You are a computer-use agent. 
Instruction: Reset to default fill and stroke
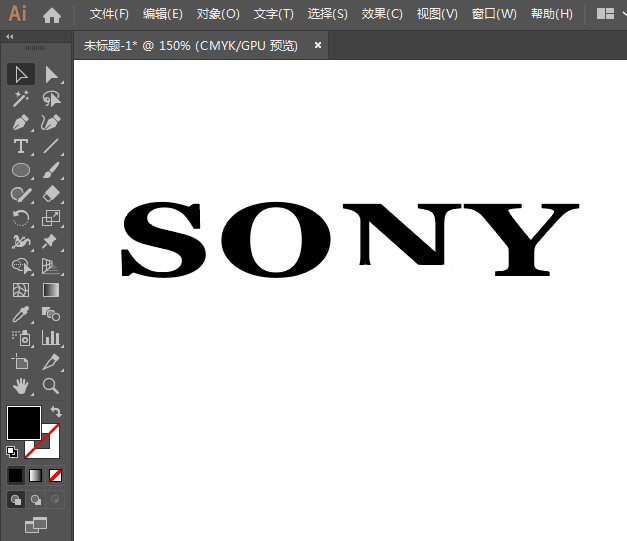click(11, 452)
